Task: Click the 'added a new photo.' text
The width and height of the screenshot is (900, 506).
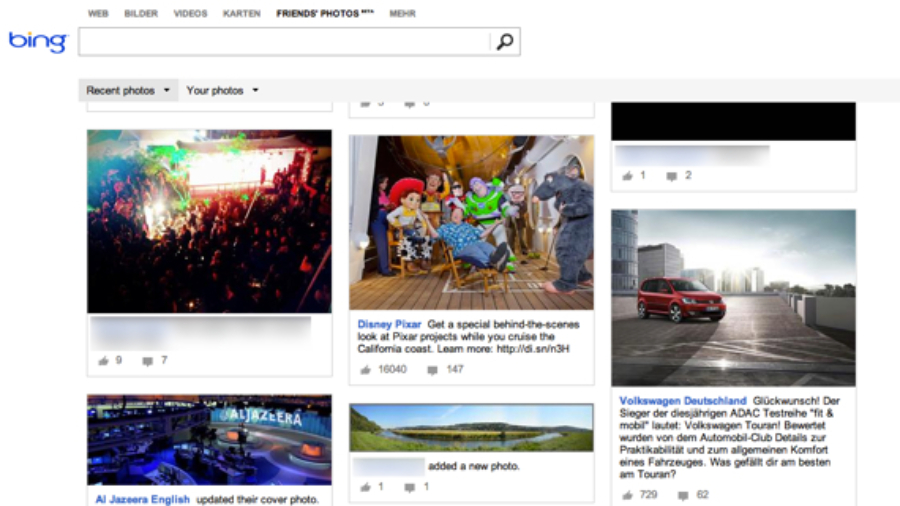Action: pos(474,466)
